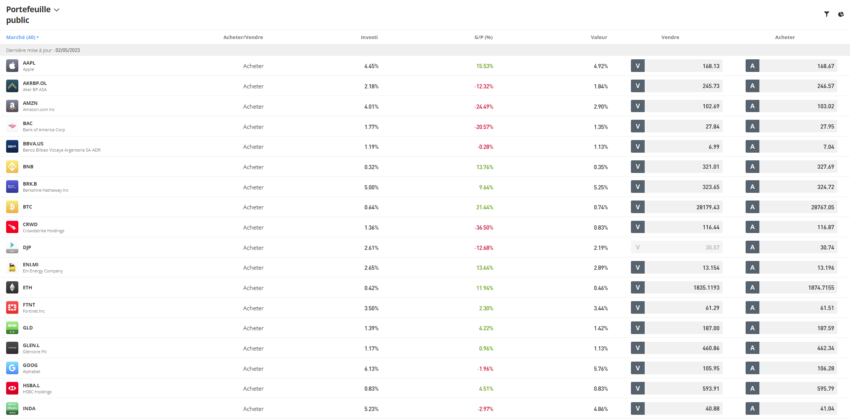This screenshot has width=850, height=419.
Task: Sort by the Marché (40) column
Action: pos(22,37)
